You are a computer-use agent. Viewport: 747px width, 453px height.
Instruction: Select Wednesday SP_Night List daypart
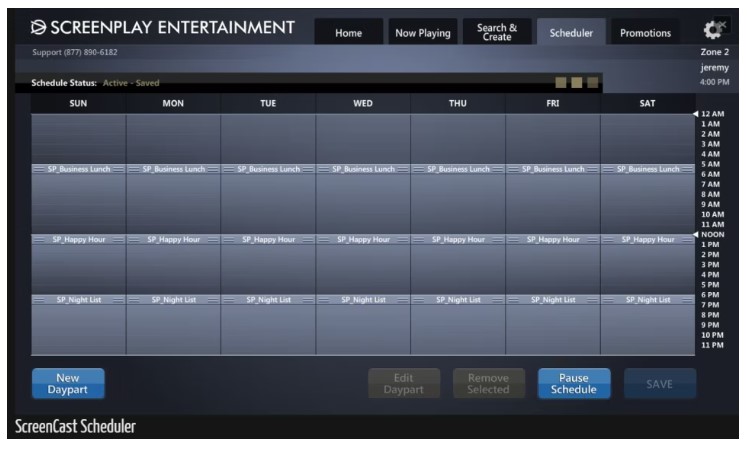point(363,300)
